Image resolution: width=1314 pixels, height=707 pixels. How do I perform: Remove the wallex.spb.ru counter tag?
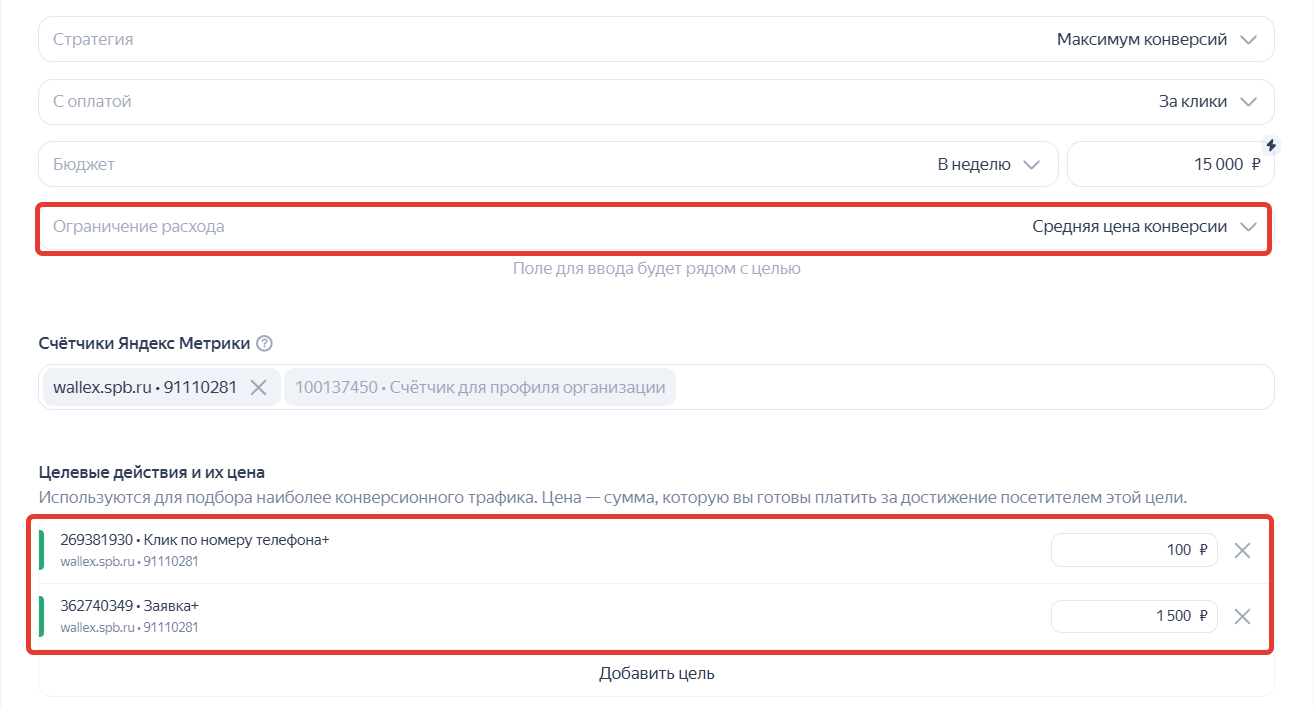pos(258,388)
